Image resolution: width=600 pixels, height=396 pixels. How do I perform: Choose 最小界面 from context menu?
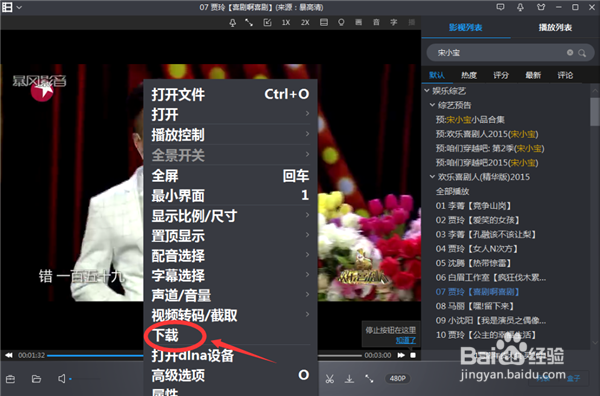click(x=230, y=196)
